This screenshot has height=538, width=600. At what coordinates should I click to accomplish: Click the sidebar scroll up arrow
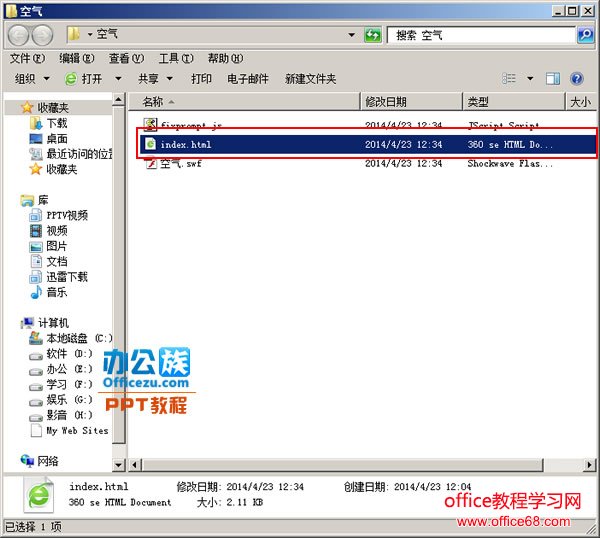(119, 100)
